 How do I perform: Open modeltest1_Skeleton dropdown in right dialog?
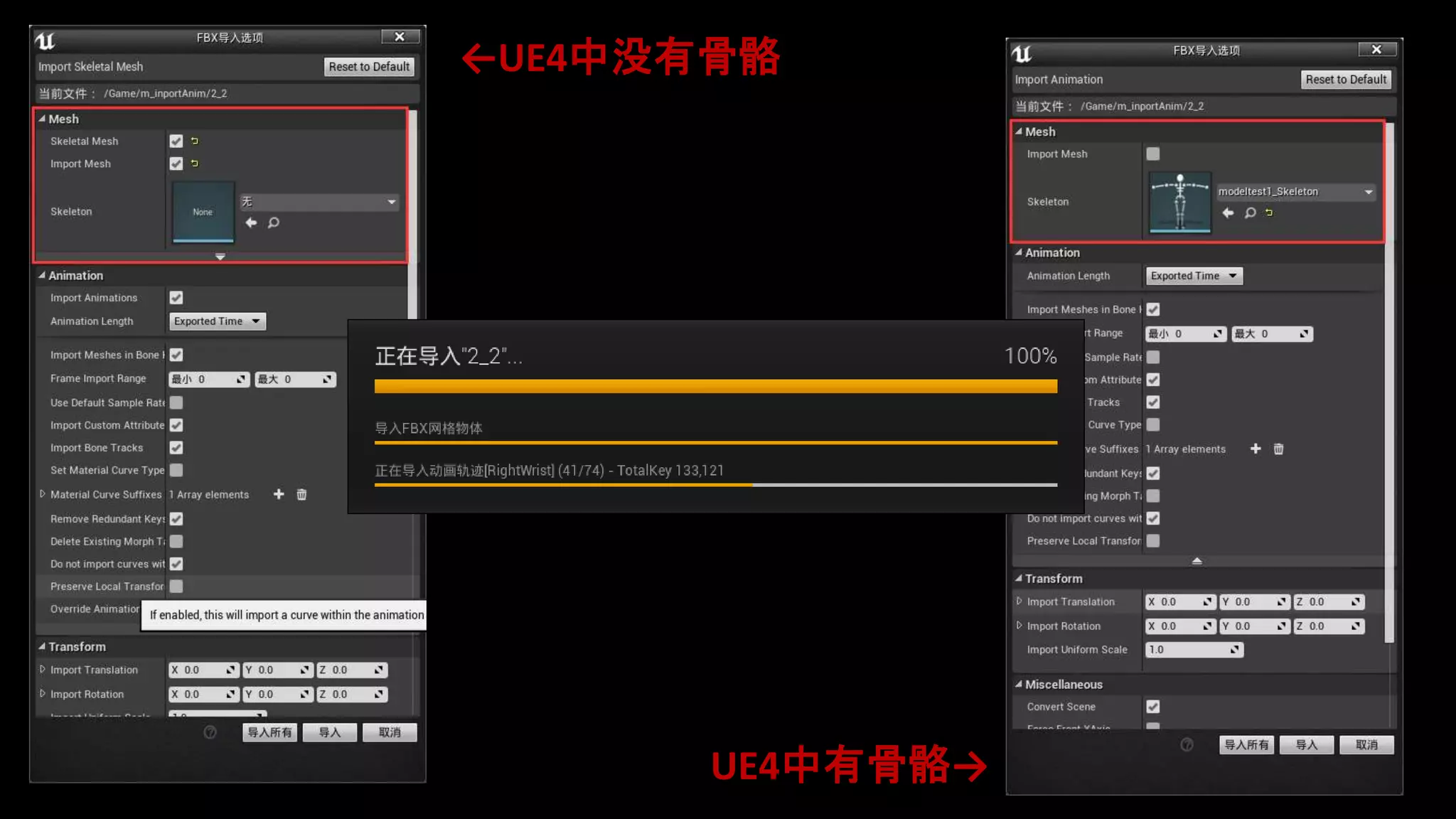point(1295,192)
